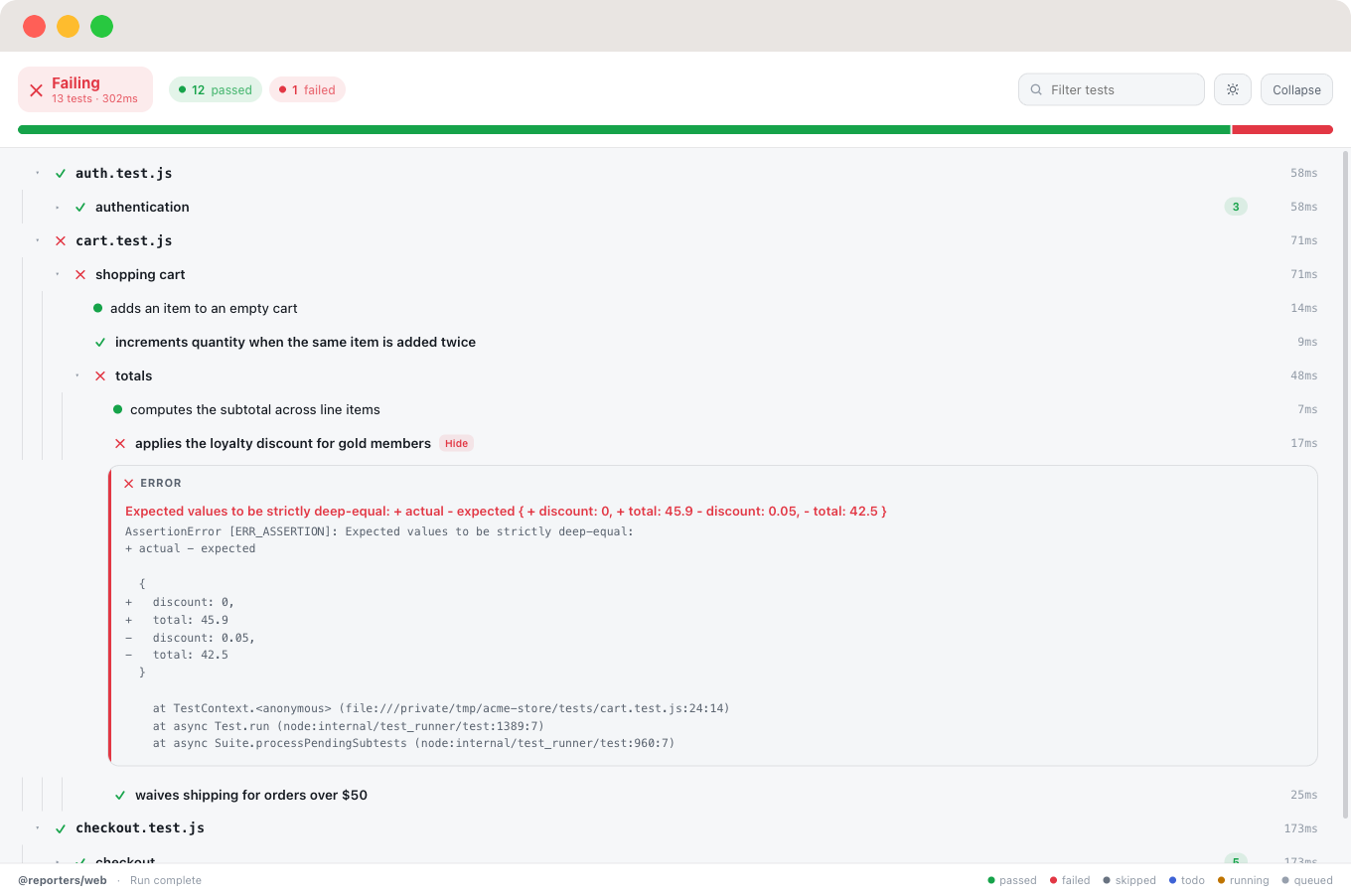Filter by the 12 passed pill
Viewport: 1351px width, 896px height.
click(x=216, y=89)
